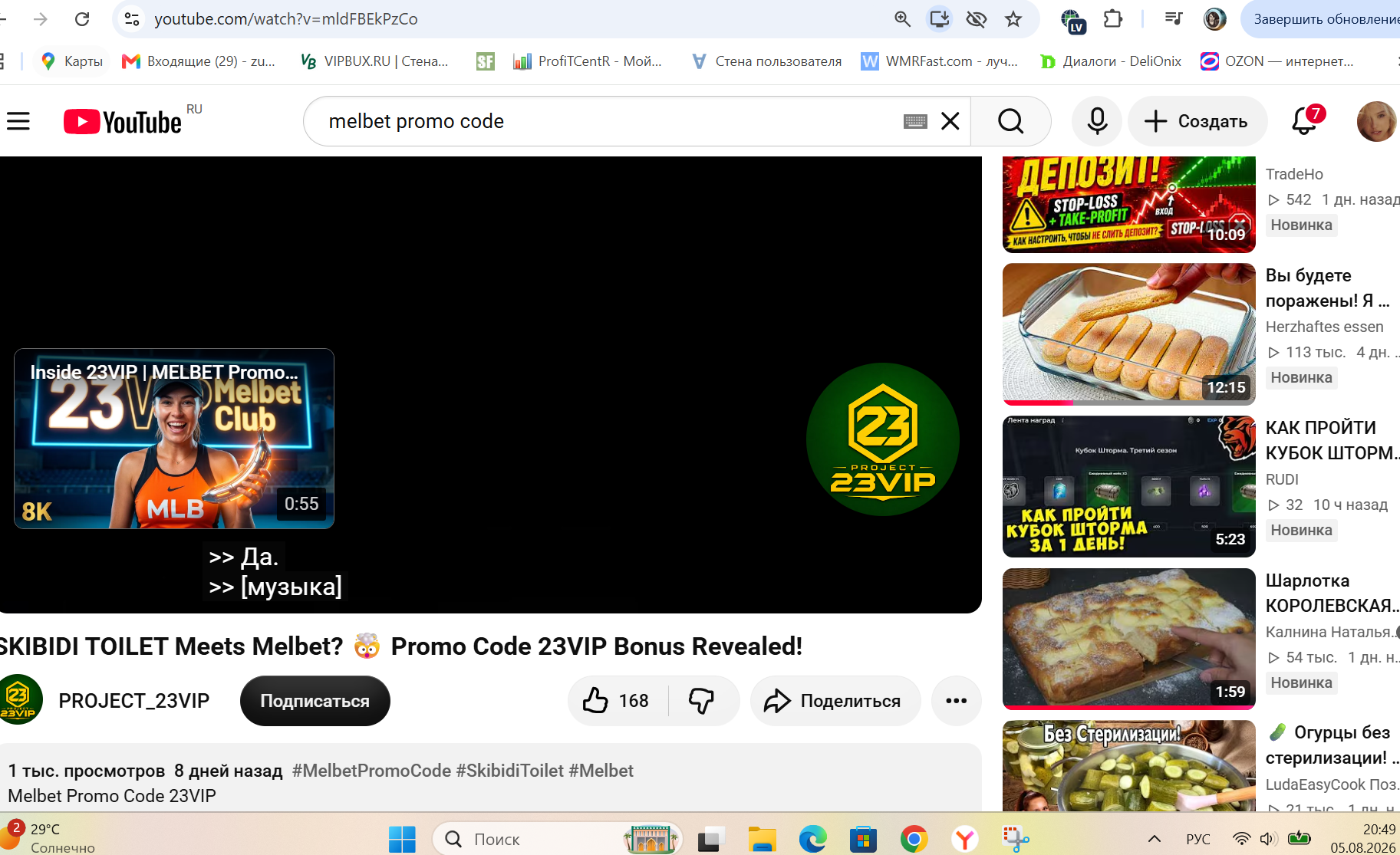Open the notifications bell
Screen dimensions: 1400x855
[x=1305, y=121]
